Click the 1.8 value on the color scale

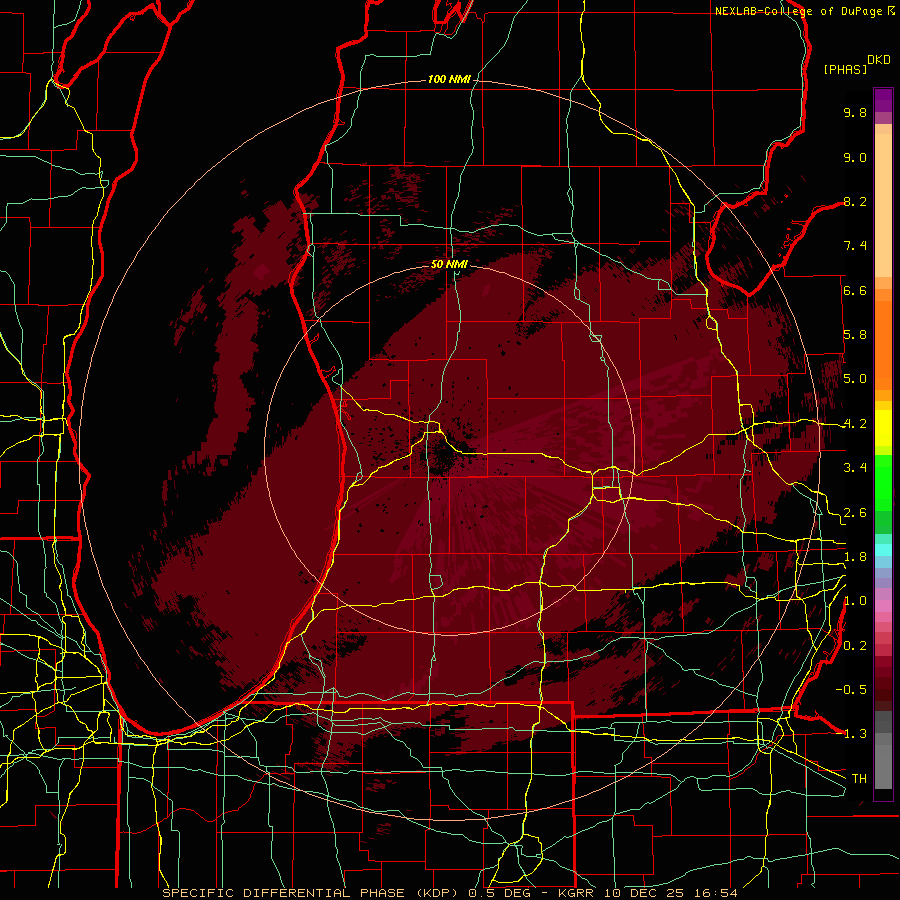pyautogui.click(x=855, y=557)
